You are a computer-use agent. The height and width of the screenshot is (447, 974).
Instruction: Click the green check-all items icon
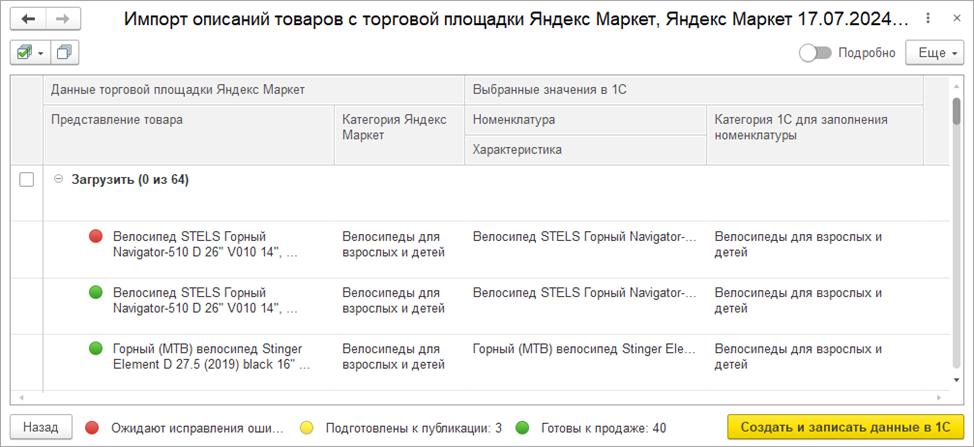pos(24,53)
